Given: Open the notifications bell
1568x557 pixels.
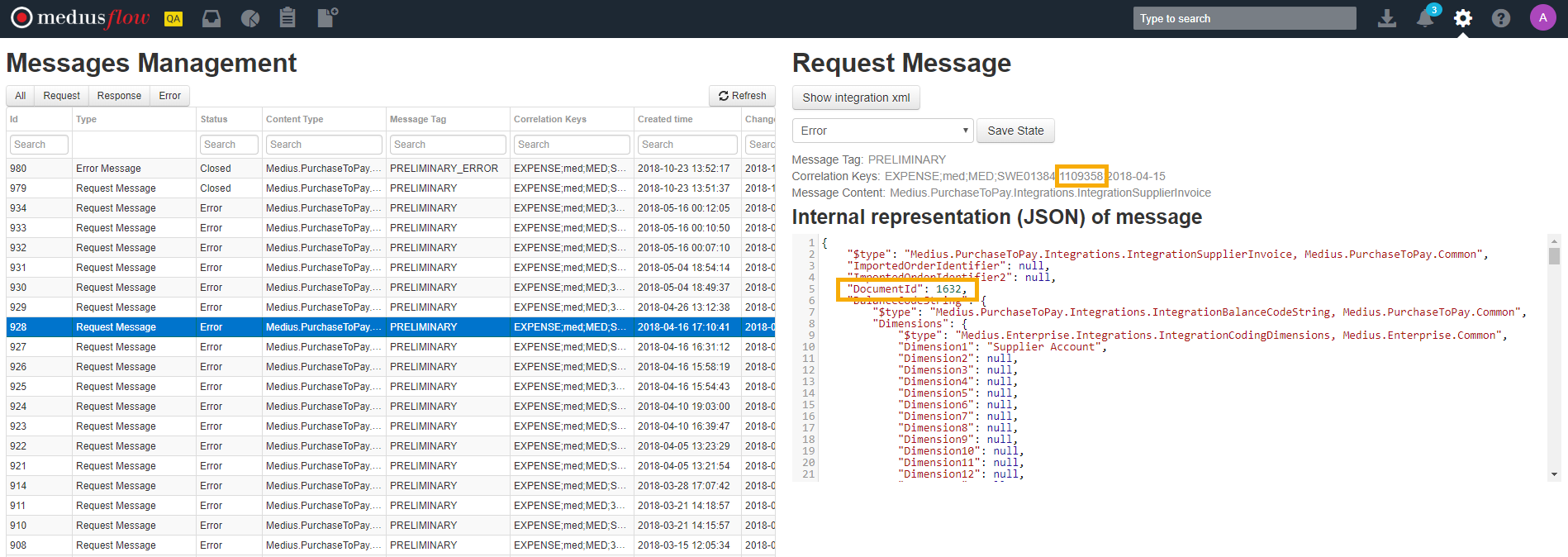Looking at the screenshot, I should (1427, 17).
